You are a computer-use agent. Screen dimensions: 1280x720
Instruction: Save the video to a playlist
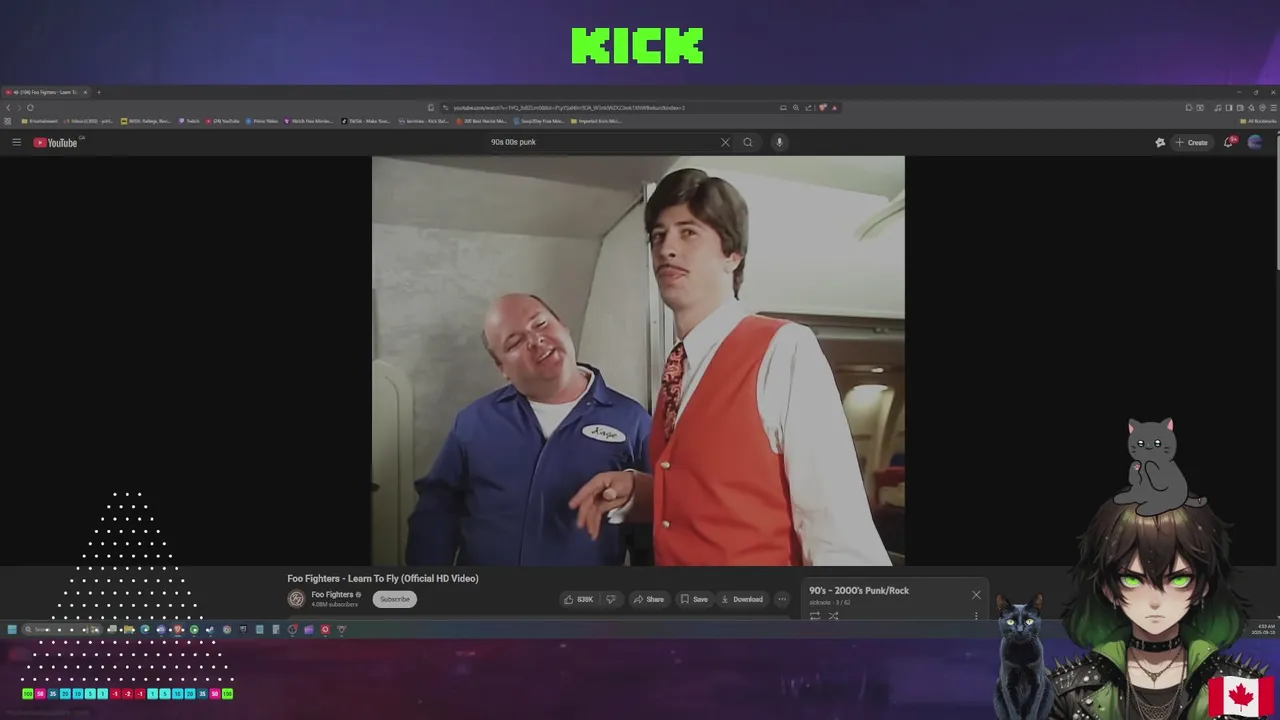tap(694, 599)
